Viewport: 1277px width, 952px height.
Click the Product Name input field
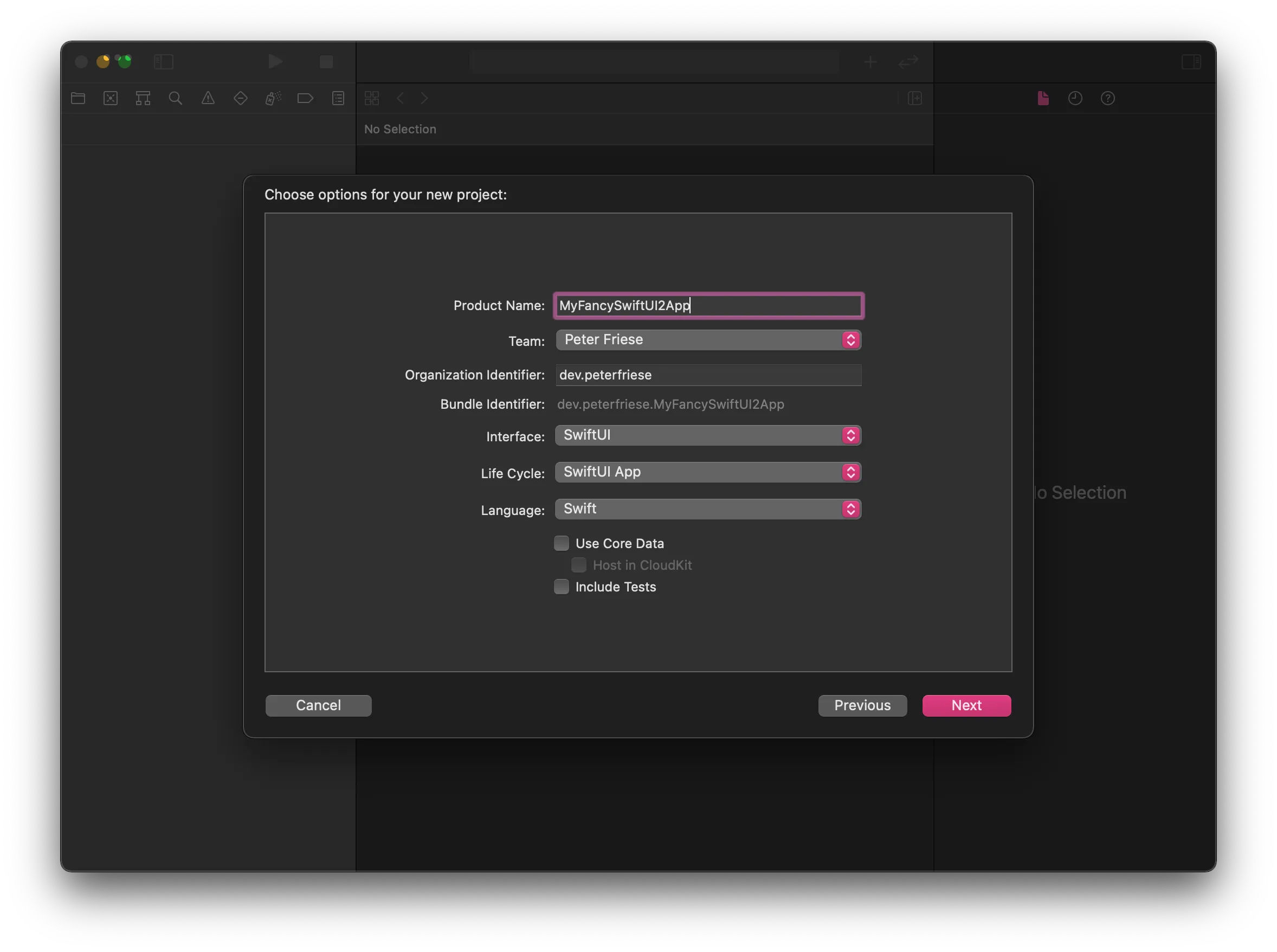point(708,305)
